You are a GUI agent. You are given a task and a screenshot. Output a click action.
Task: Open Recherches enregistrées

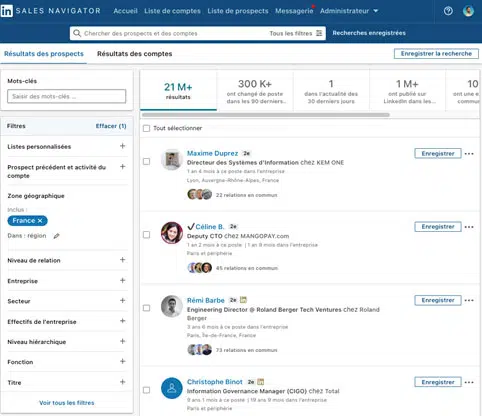(369, 33)
